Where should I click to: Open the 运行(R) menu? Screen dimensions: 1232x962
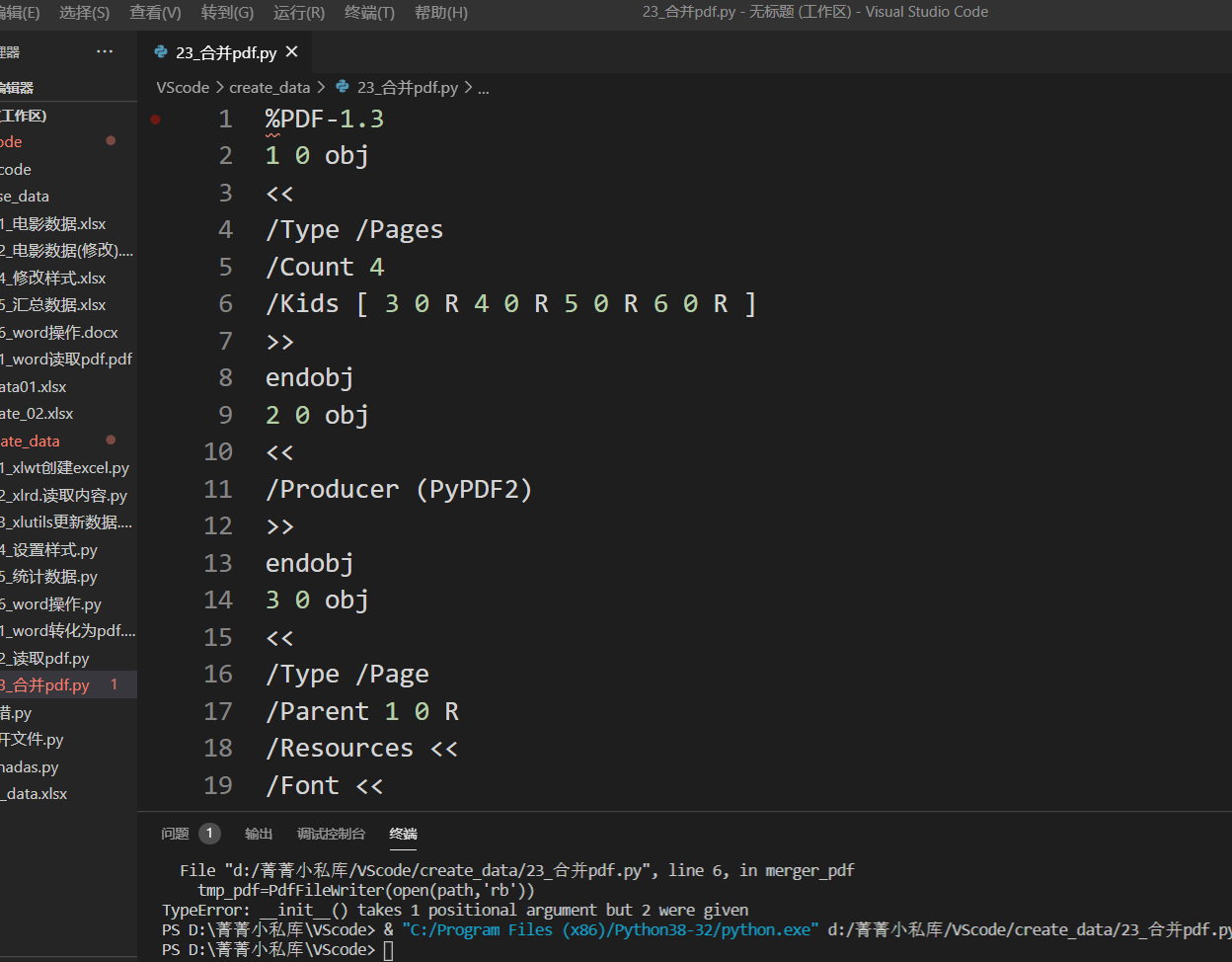[299, 12]
